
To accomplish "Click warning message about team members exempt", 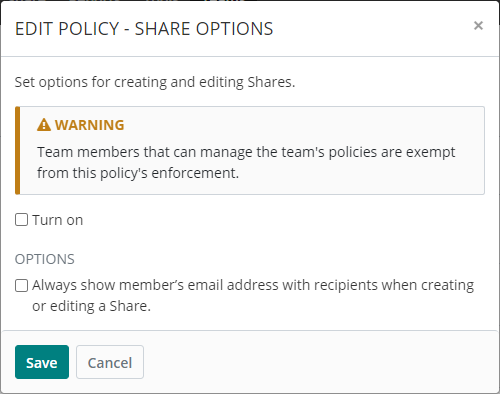I will point(246,162).
